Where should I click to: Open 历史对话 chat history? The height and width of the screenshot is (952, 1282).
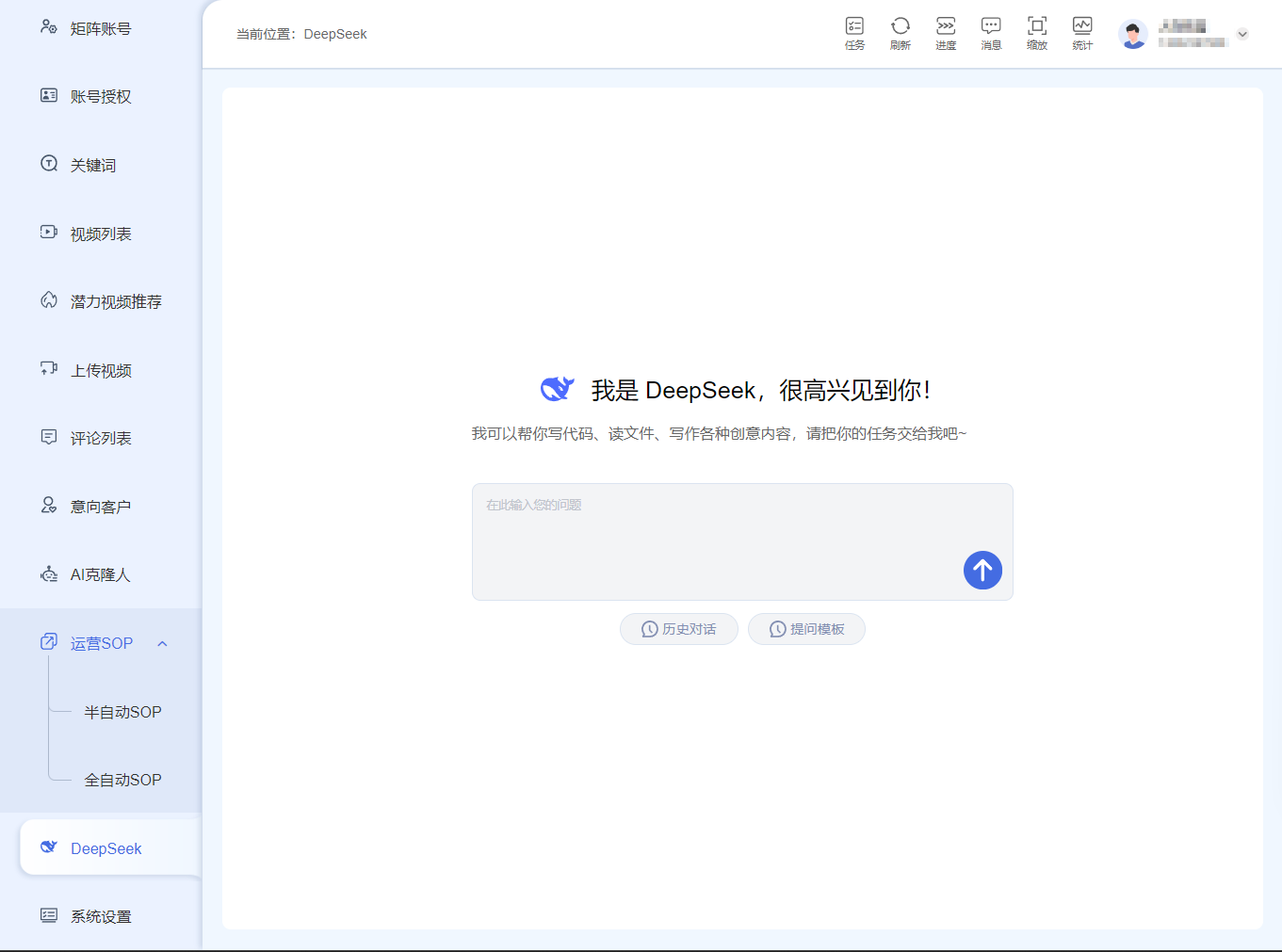679,629
